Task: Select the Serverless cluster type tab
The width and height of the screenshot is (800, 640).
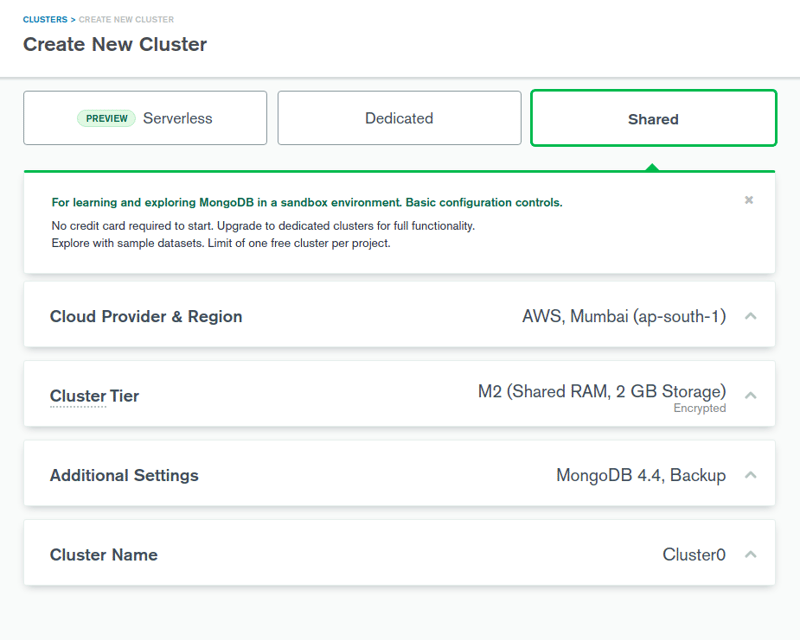Action: click(x=145, y=118)
